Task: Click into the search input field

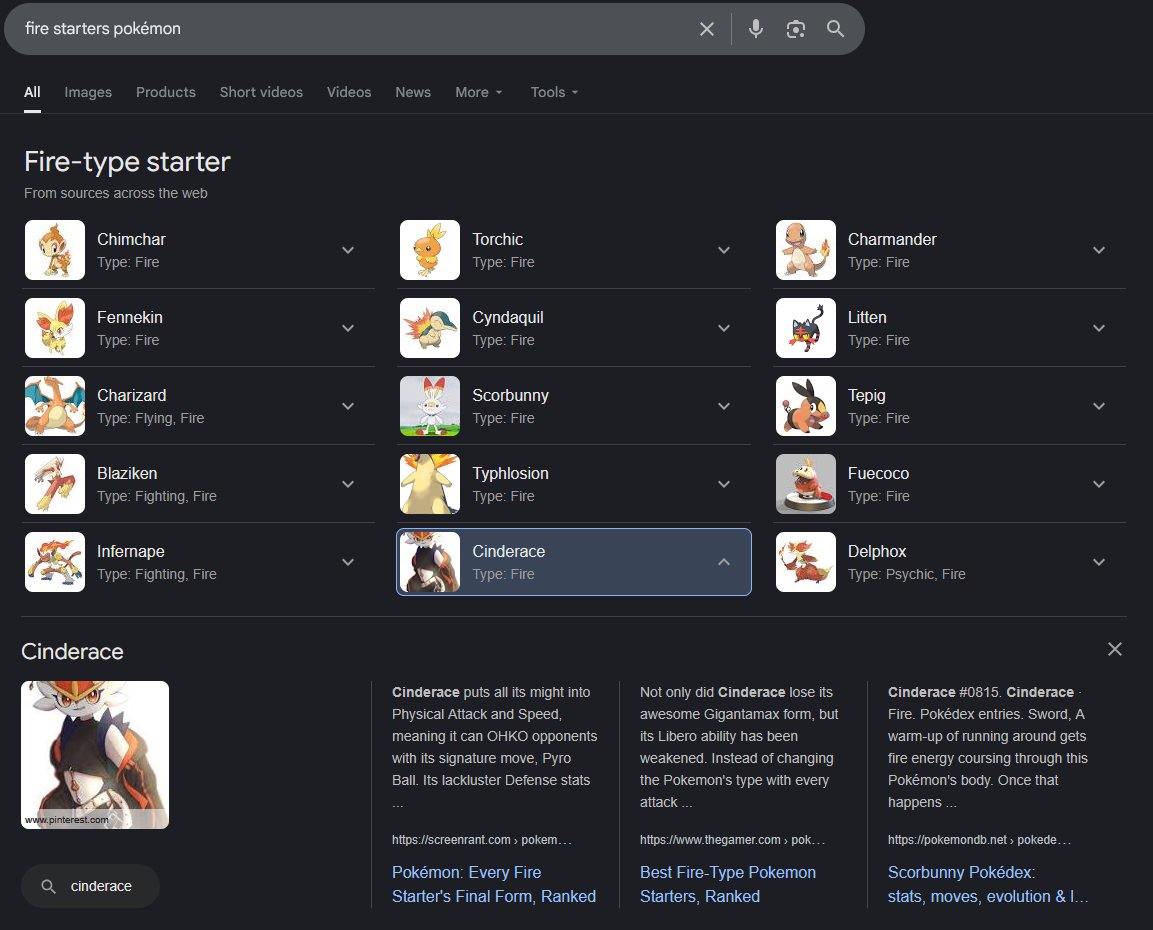Action: point(353,29)
